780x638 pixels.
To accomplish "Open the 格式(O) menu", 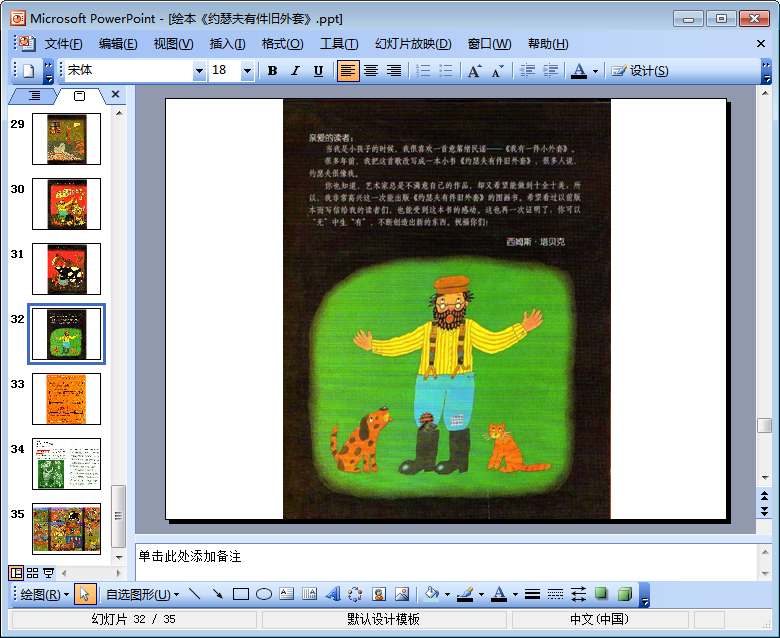I will click(x=283, y=44).
